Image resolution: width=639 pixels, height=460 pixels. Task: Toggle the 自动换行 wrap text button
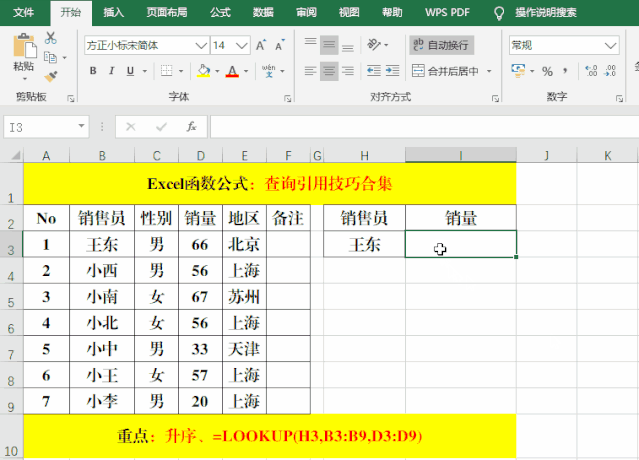pyautogui.click(x=441, y=45)
